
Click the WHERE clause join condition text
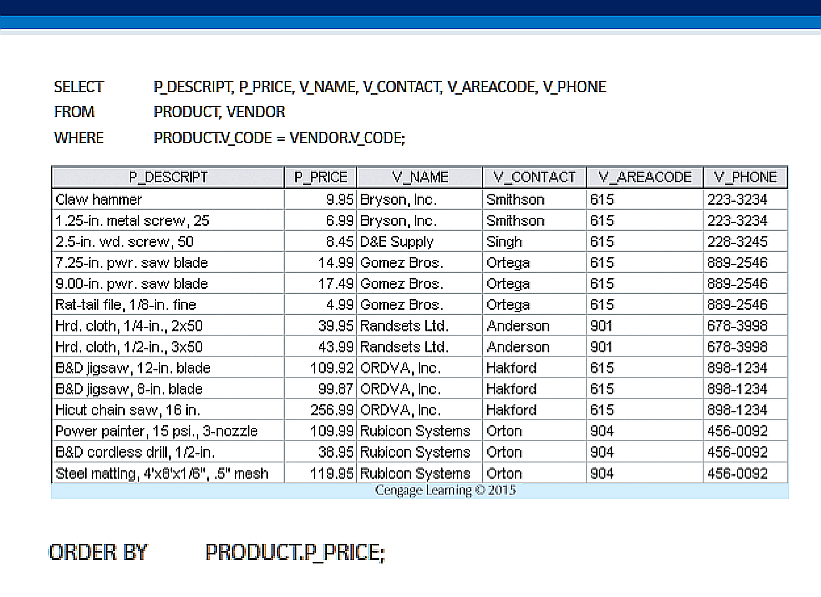pos(279,137)
